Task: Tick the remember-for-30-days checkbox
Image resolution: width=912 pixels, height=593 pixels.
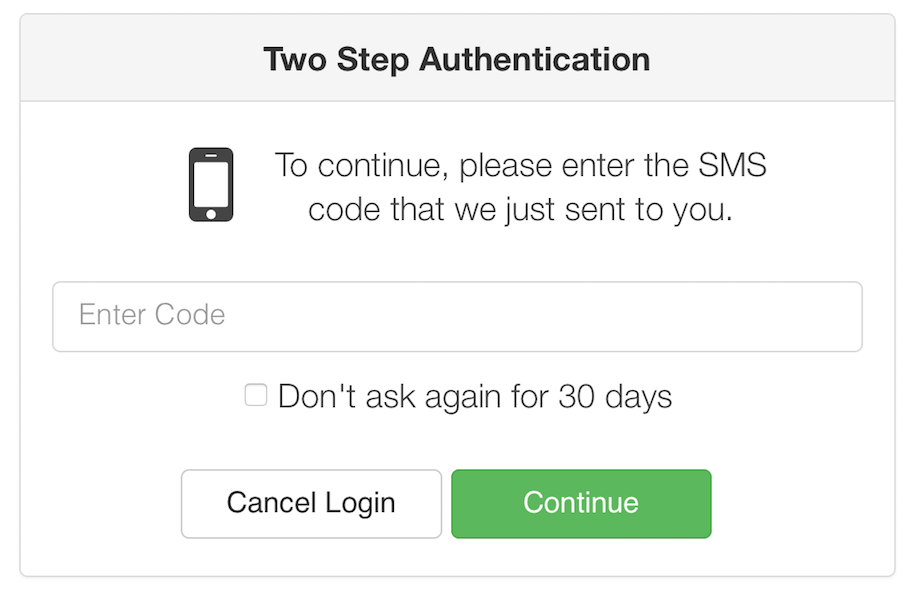Action: tap(256, 396)
